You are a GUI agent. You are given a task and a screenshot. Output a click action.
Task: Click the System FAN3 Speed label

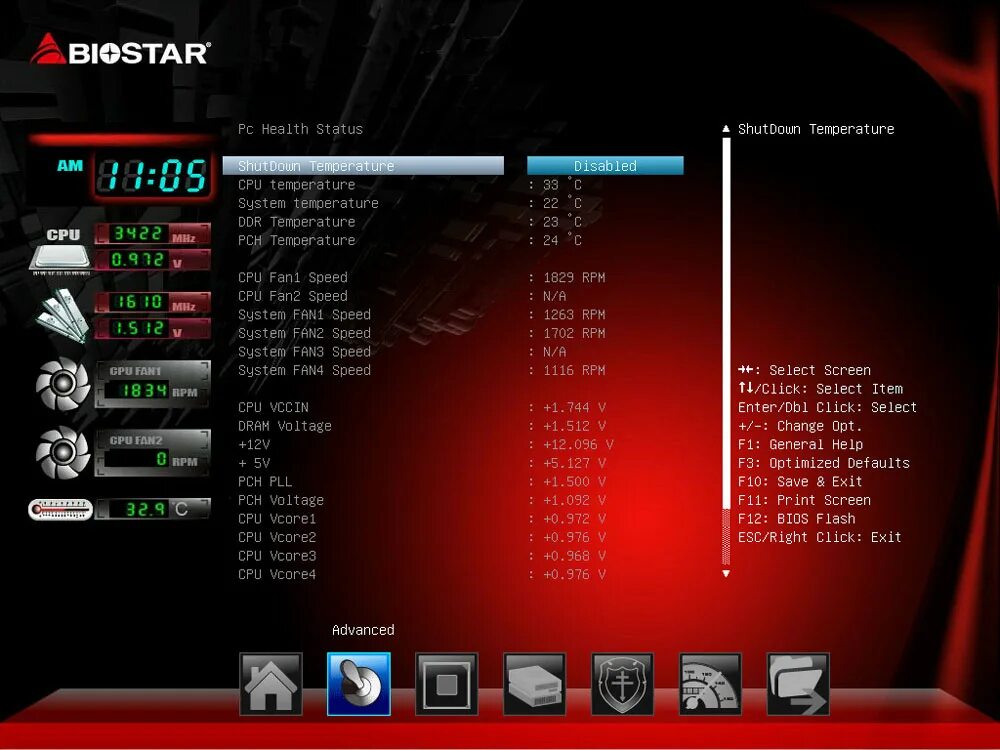pos(304,351)
